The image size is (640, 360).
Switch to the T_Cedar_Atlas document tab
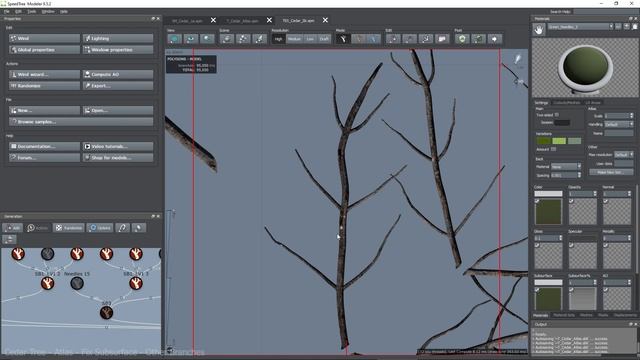click(x=242, y=20)
